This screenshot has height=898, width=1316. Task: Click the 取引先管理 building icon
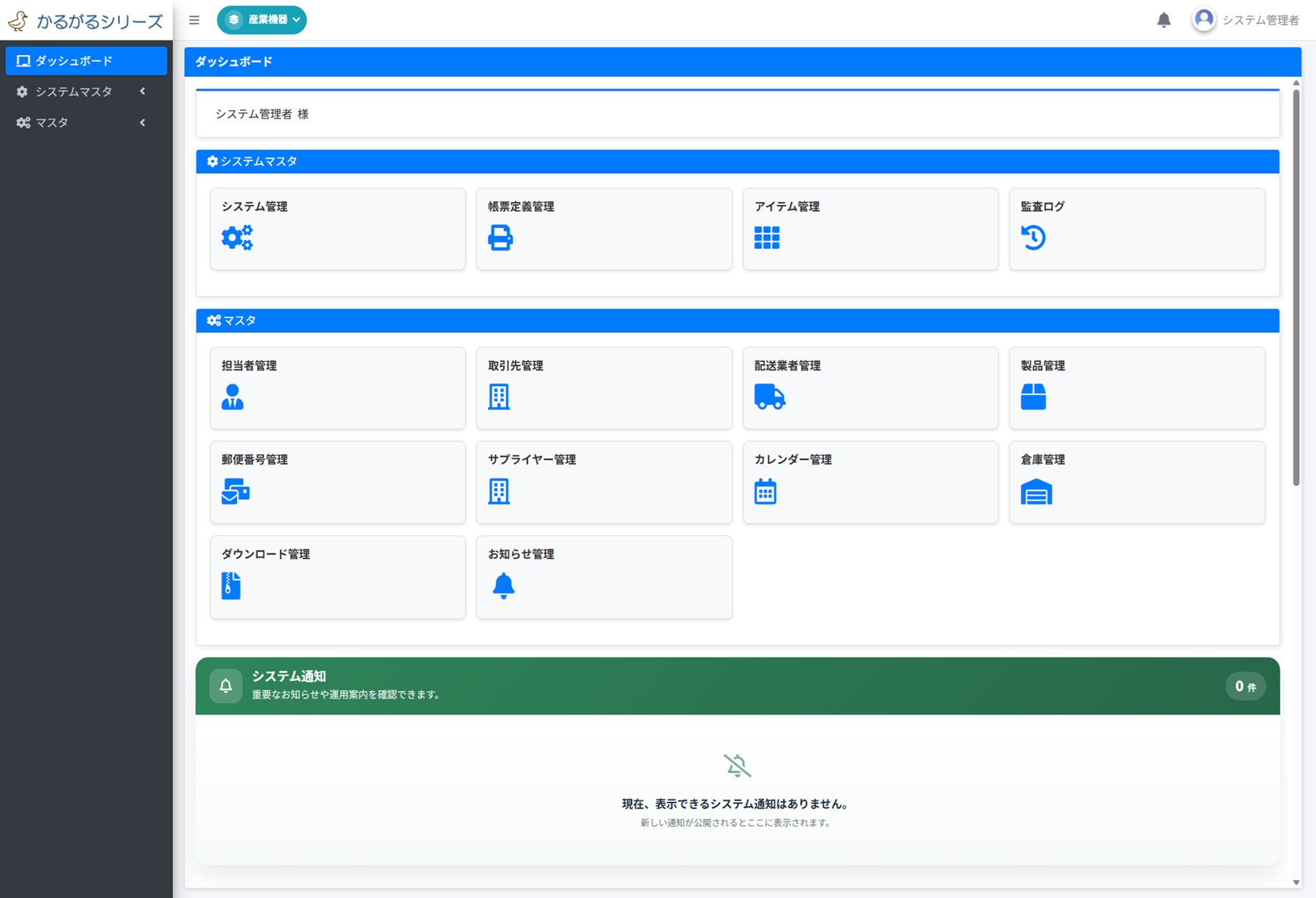pos(499,397)
